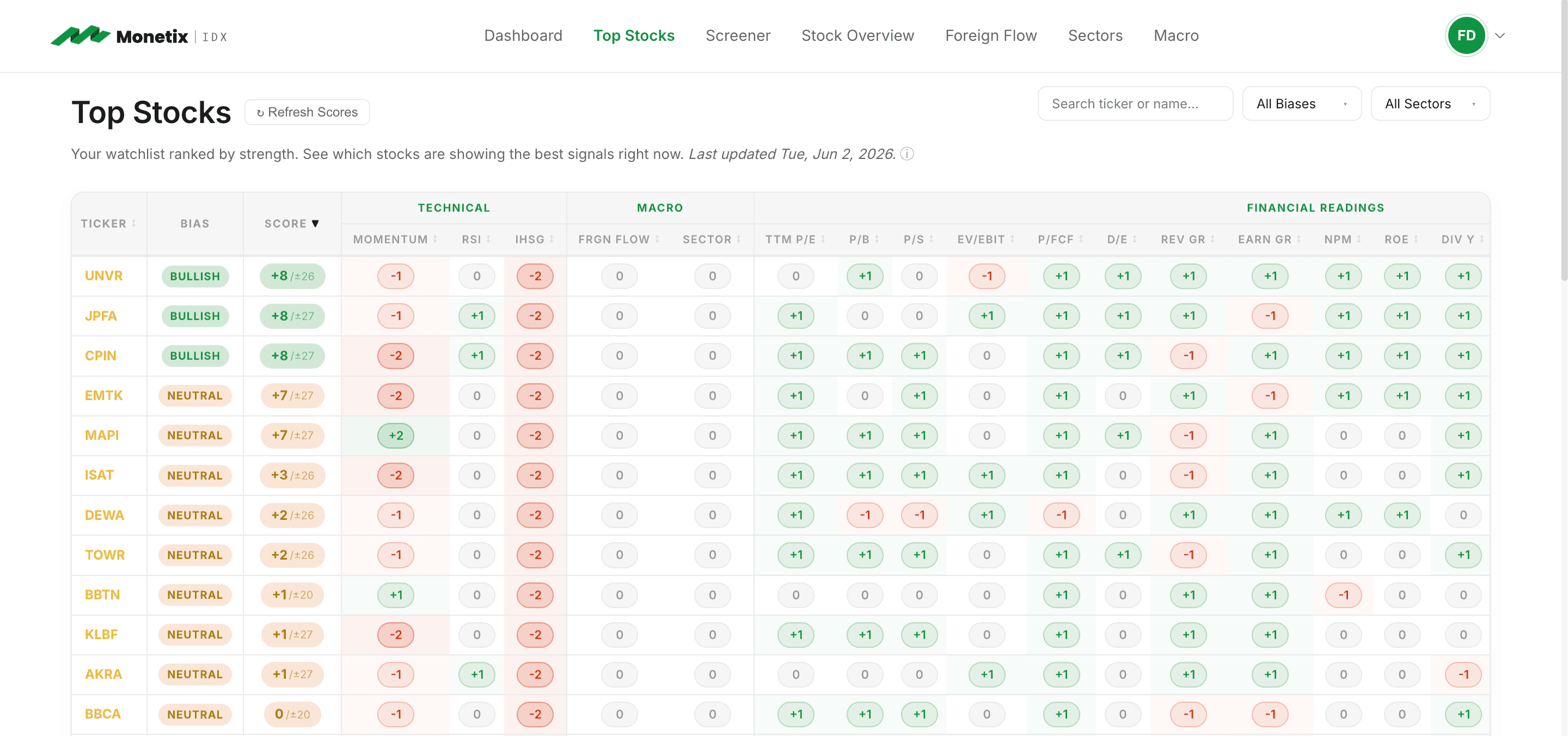Open the DEWA ticker link

(104, 515)
